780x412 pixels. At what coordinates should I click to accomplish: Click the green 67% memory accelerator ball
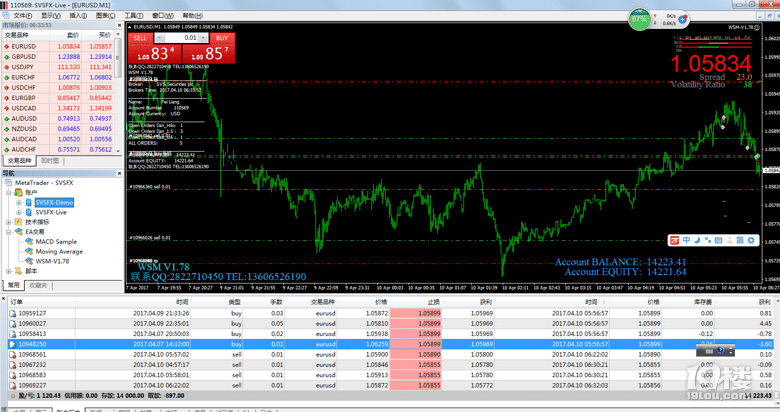pyautogui.click(x=639, y=19)
